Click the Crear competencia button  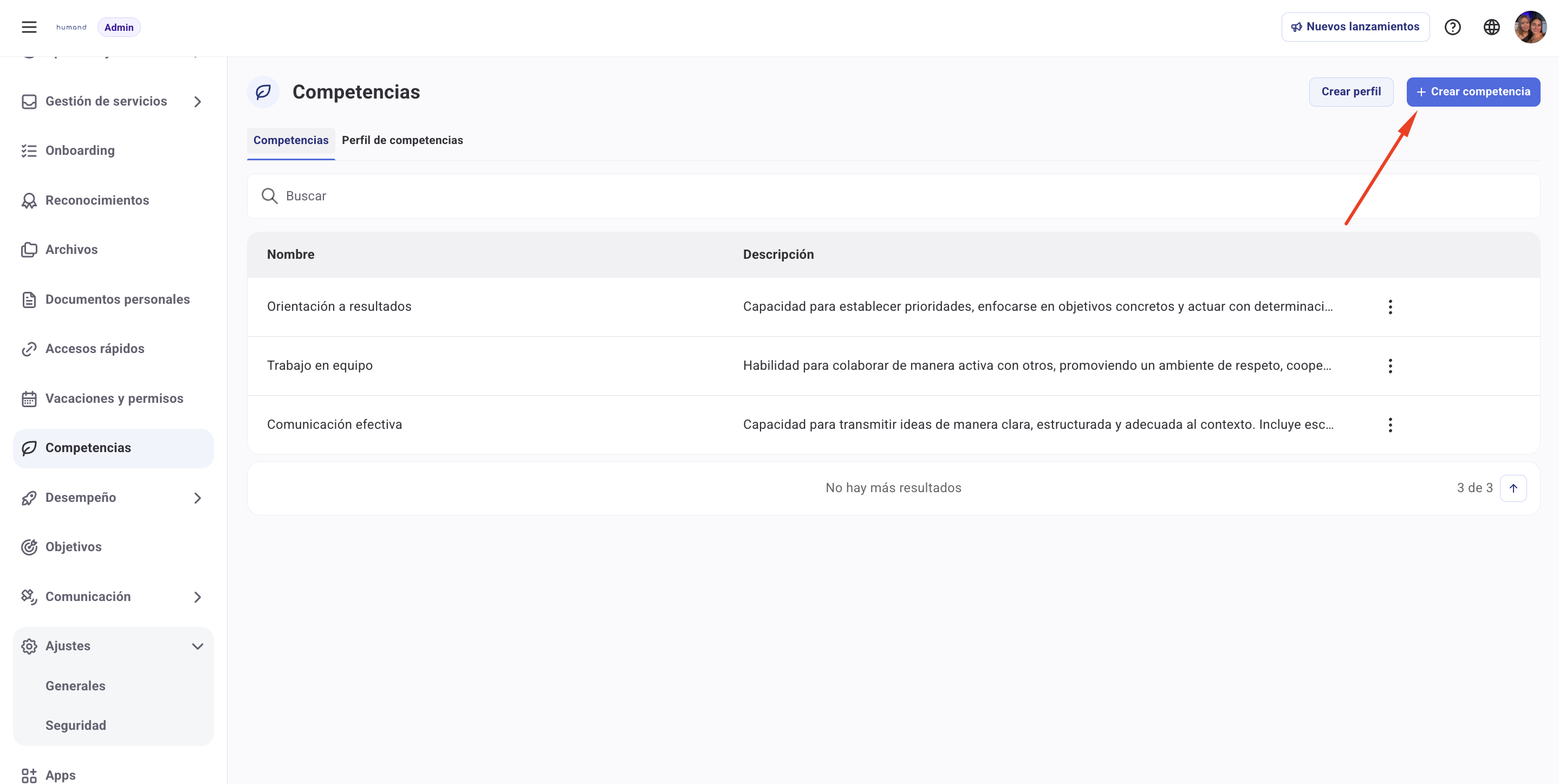coord(1472,92)
